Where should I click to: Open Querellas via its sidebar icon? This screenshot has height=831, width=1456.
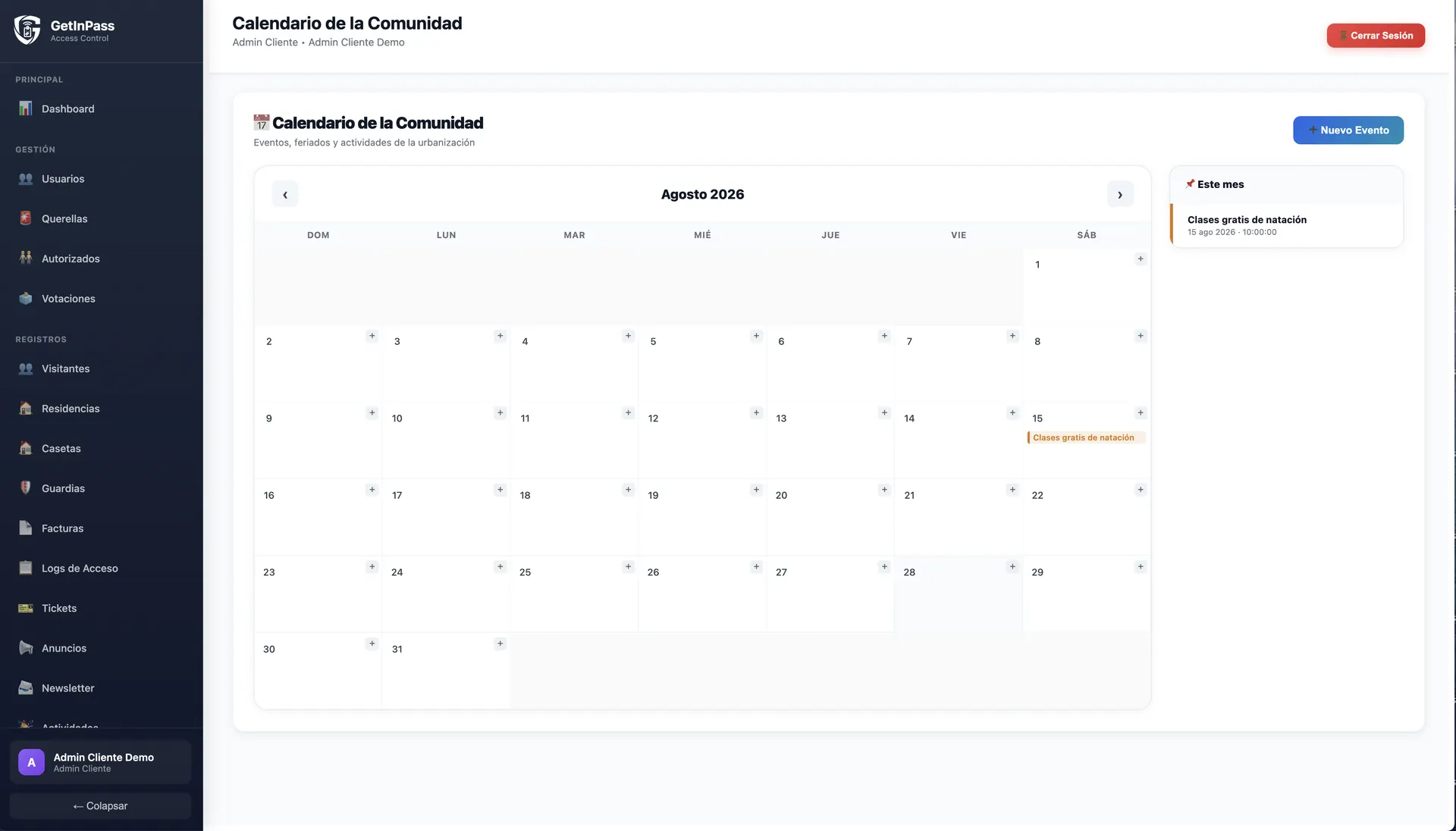tap(26, 218)
